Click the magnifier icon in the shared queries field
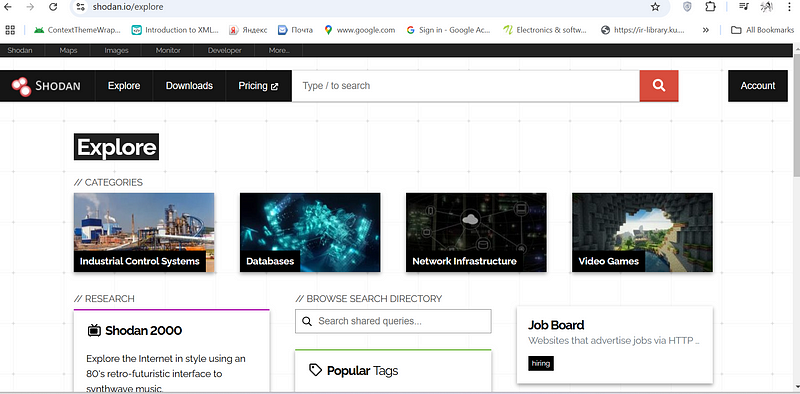 [307, 321]
